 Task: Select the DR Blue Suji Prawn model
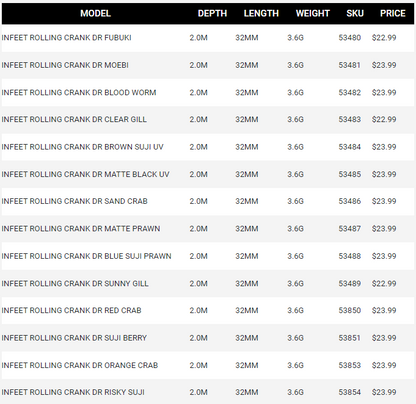[x=86, y=256]
